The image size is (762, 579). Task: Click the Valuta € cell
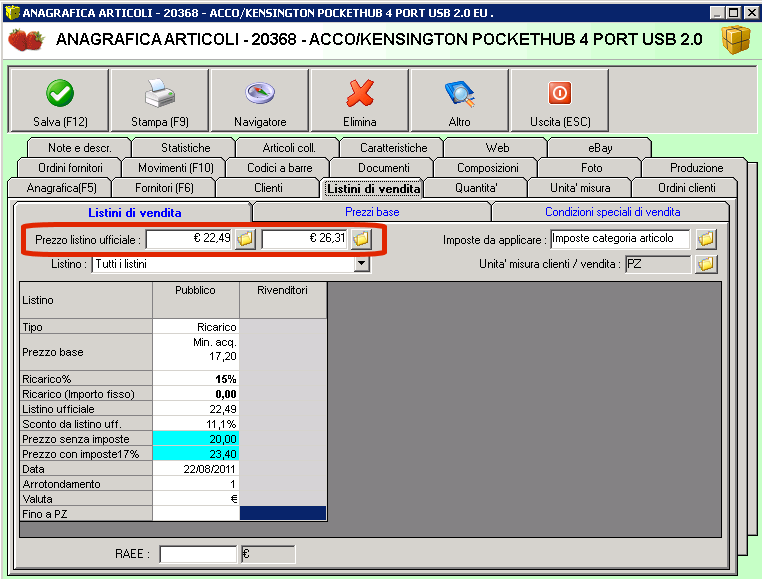196,499
